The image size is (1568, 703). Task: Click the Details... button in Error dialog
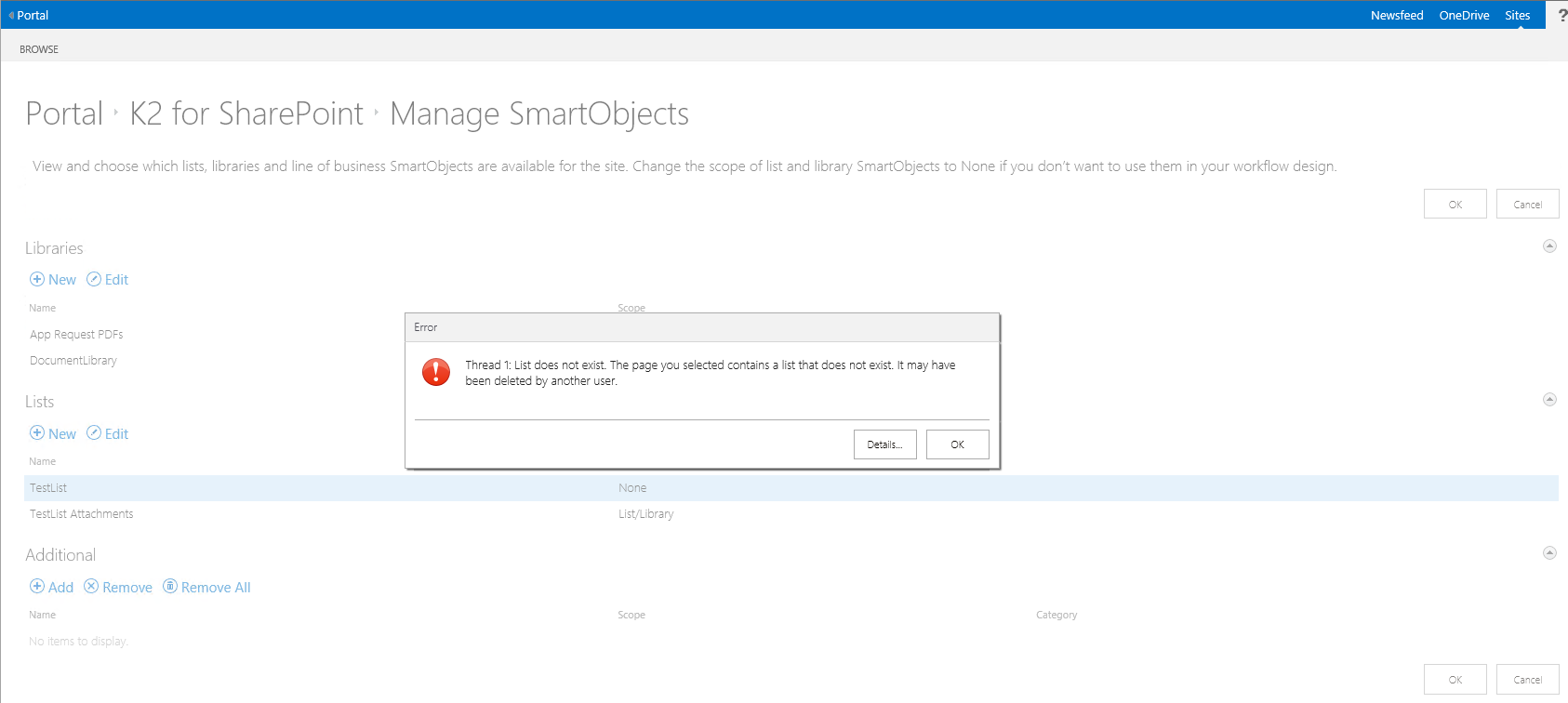click(x=884, y=444)
